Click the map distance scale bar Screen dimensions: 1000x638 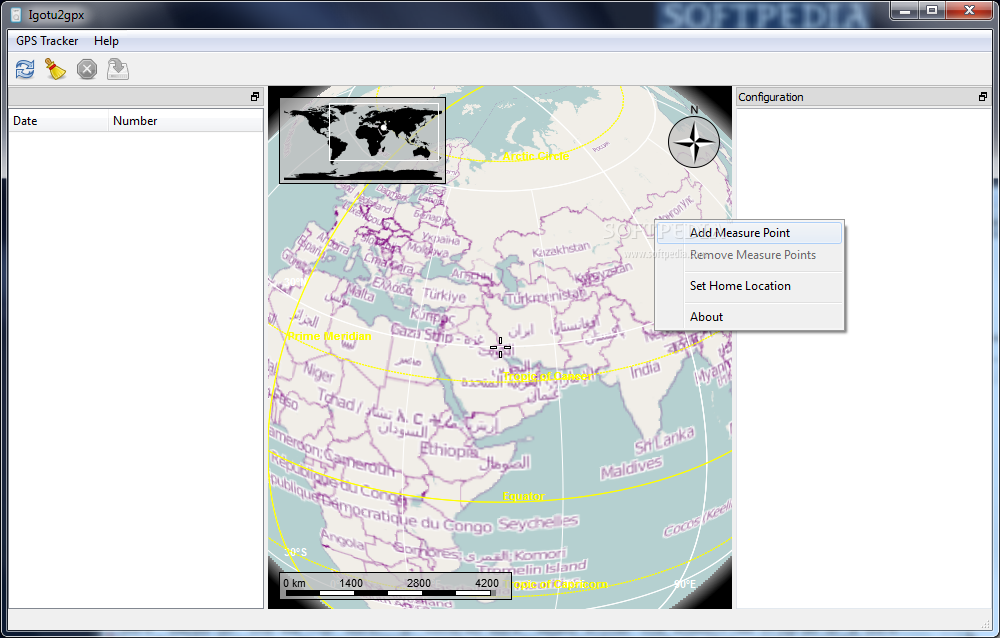[395, 586]
